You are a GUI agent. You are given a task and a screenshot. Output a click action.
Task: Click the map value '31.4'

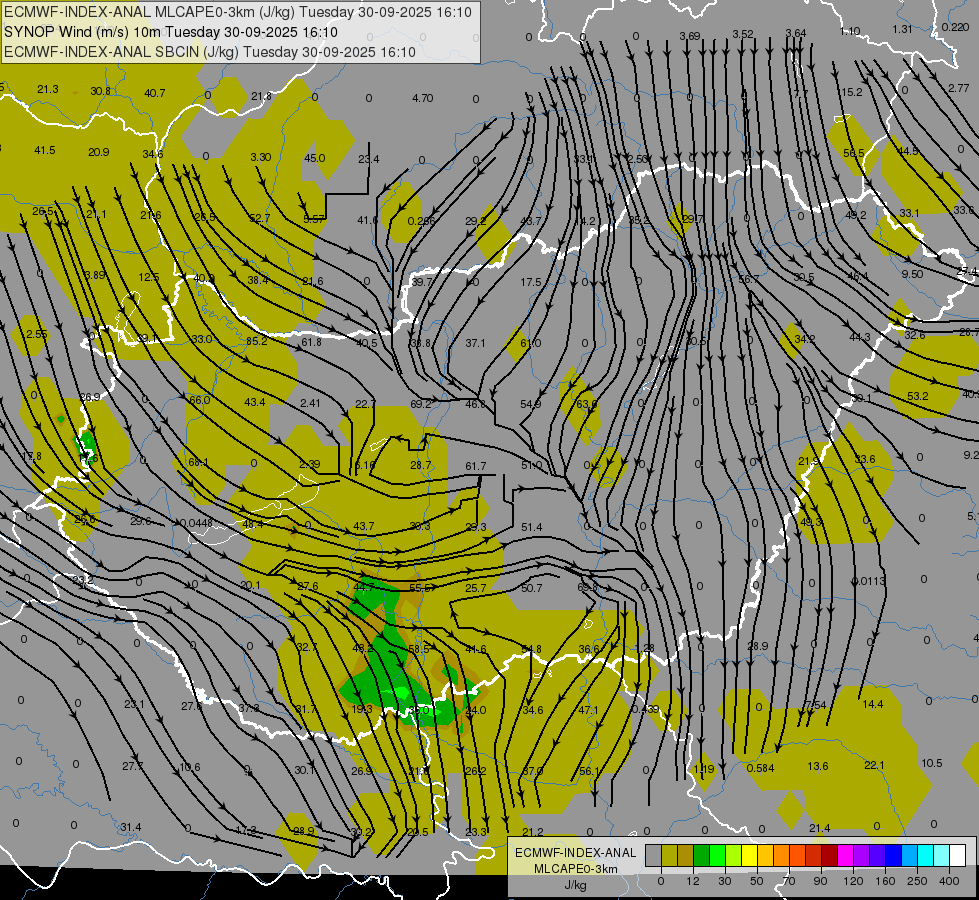(x=130, y=828)
